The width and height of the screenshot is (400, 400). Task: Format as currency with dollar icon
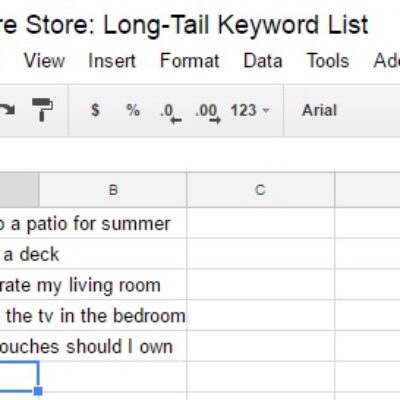[x=95, y=110]
